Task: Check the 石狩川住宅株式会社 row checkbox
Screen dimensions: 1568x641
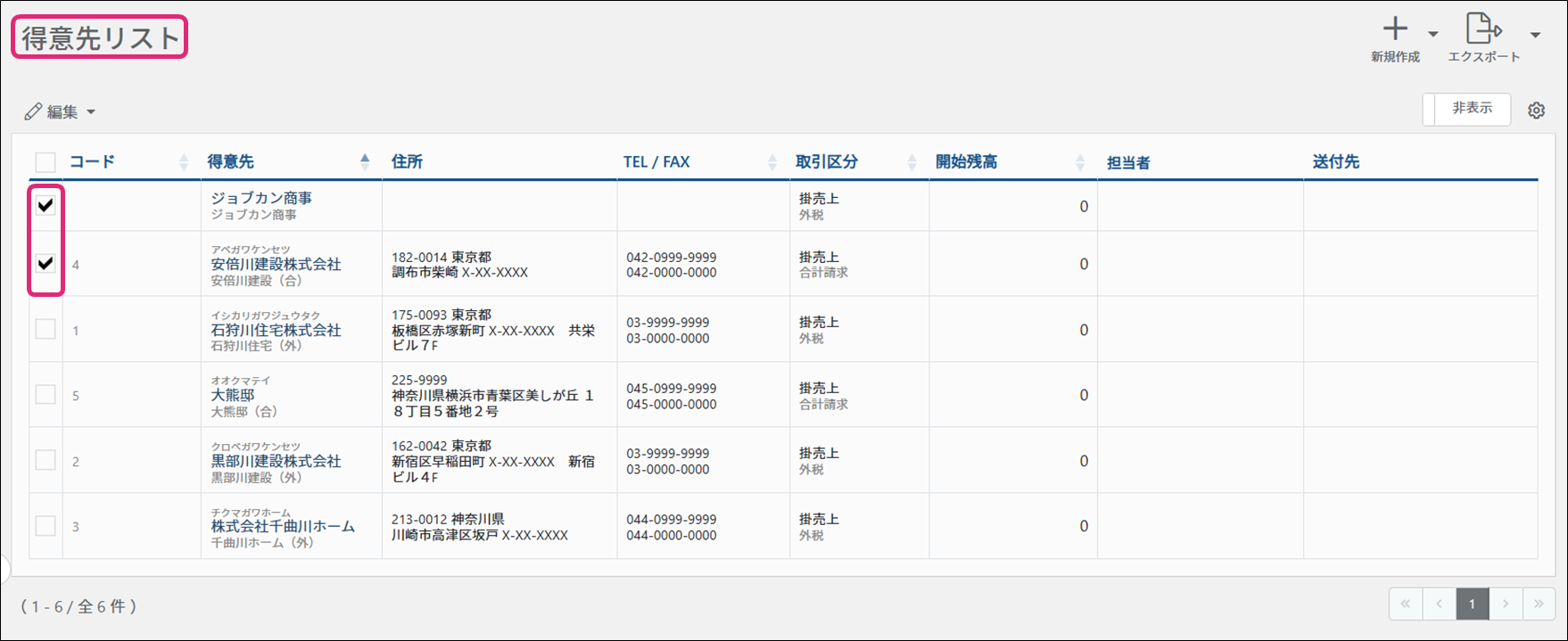Action: pyautogui.click(x=45, y=329)
